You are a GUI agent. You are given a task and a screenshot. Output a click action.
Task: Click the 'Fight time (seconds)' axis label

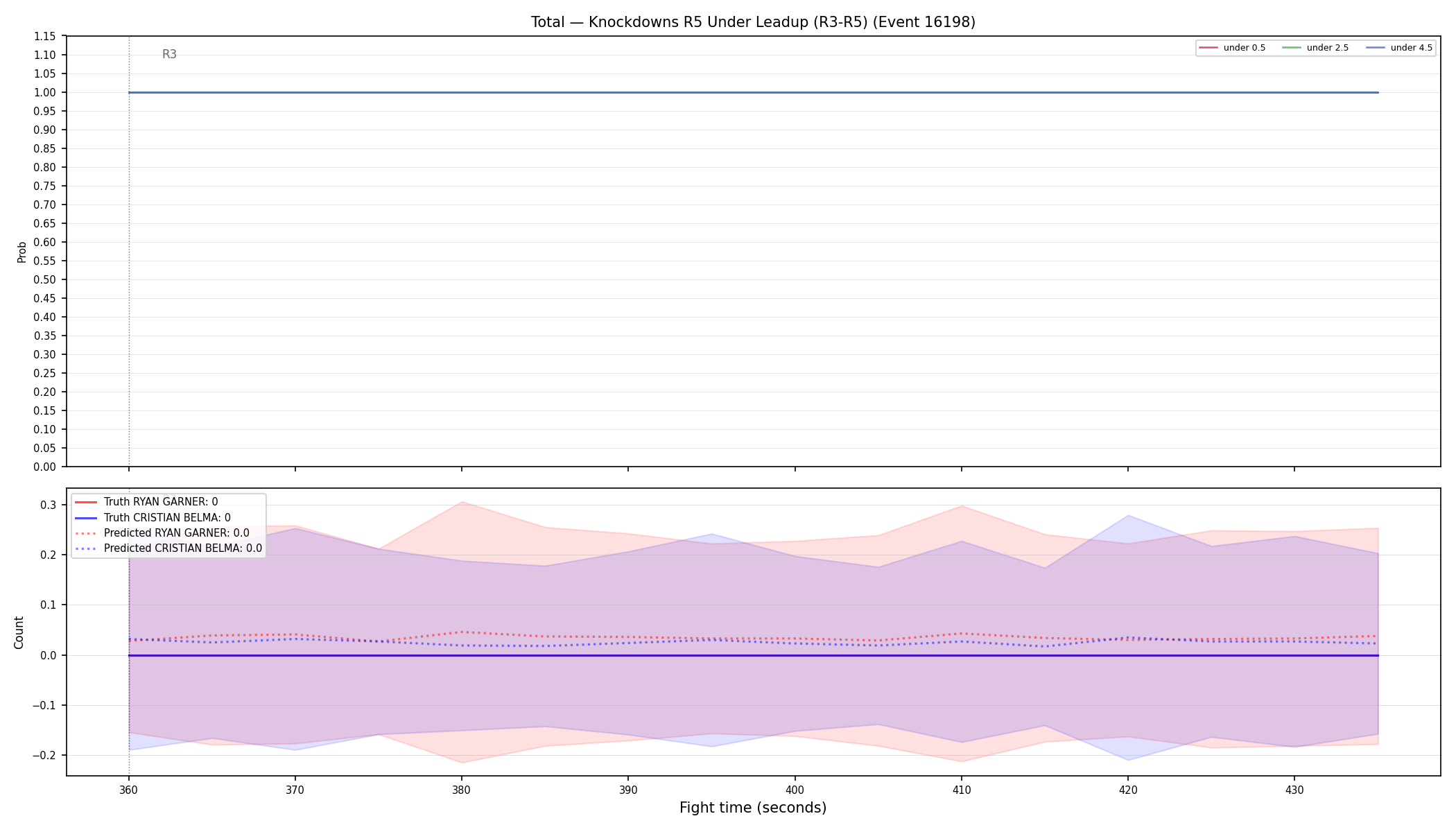(x=753, y=808)
